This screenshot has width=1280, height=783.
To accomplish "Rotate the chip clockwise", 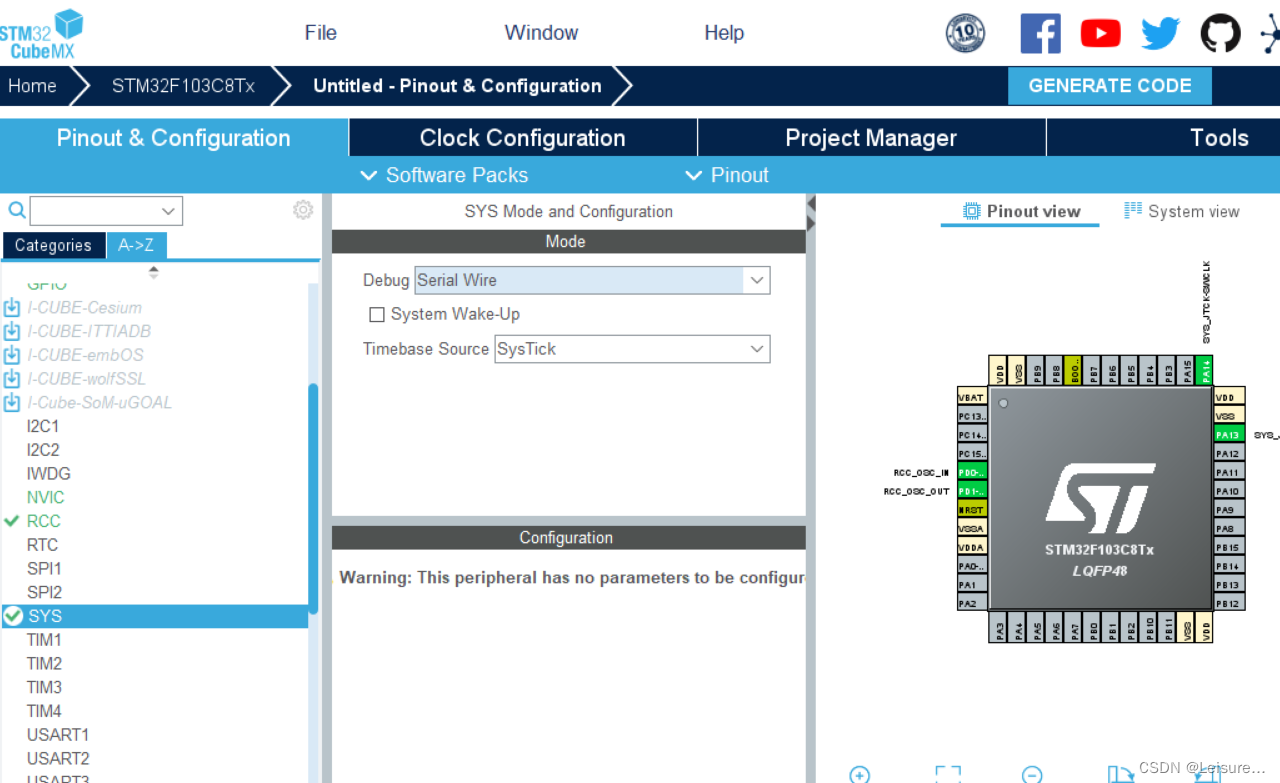I will [1120, 775].
